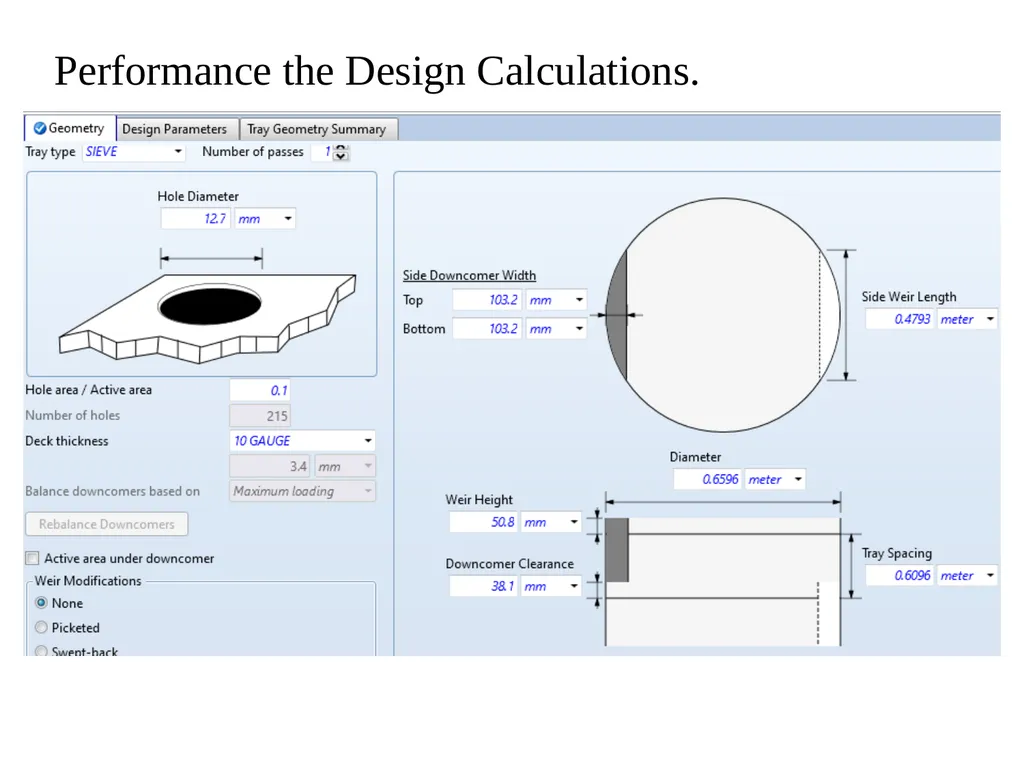The width and height of the screenshot is (1024, 768).
Task: Open the deck thickness mm unit dropdown
Action: [x=345, y=466]
